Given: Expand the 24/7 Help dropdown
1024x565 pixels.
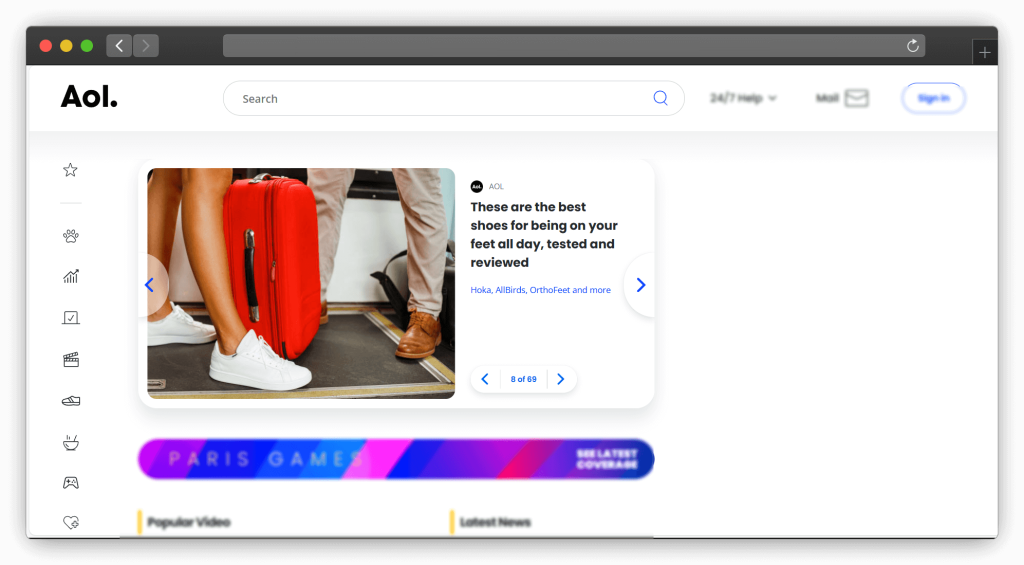Looking at the screenshot, I should click(x=743, y=98).
